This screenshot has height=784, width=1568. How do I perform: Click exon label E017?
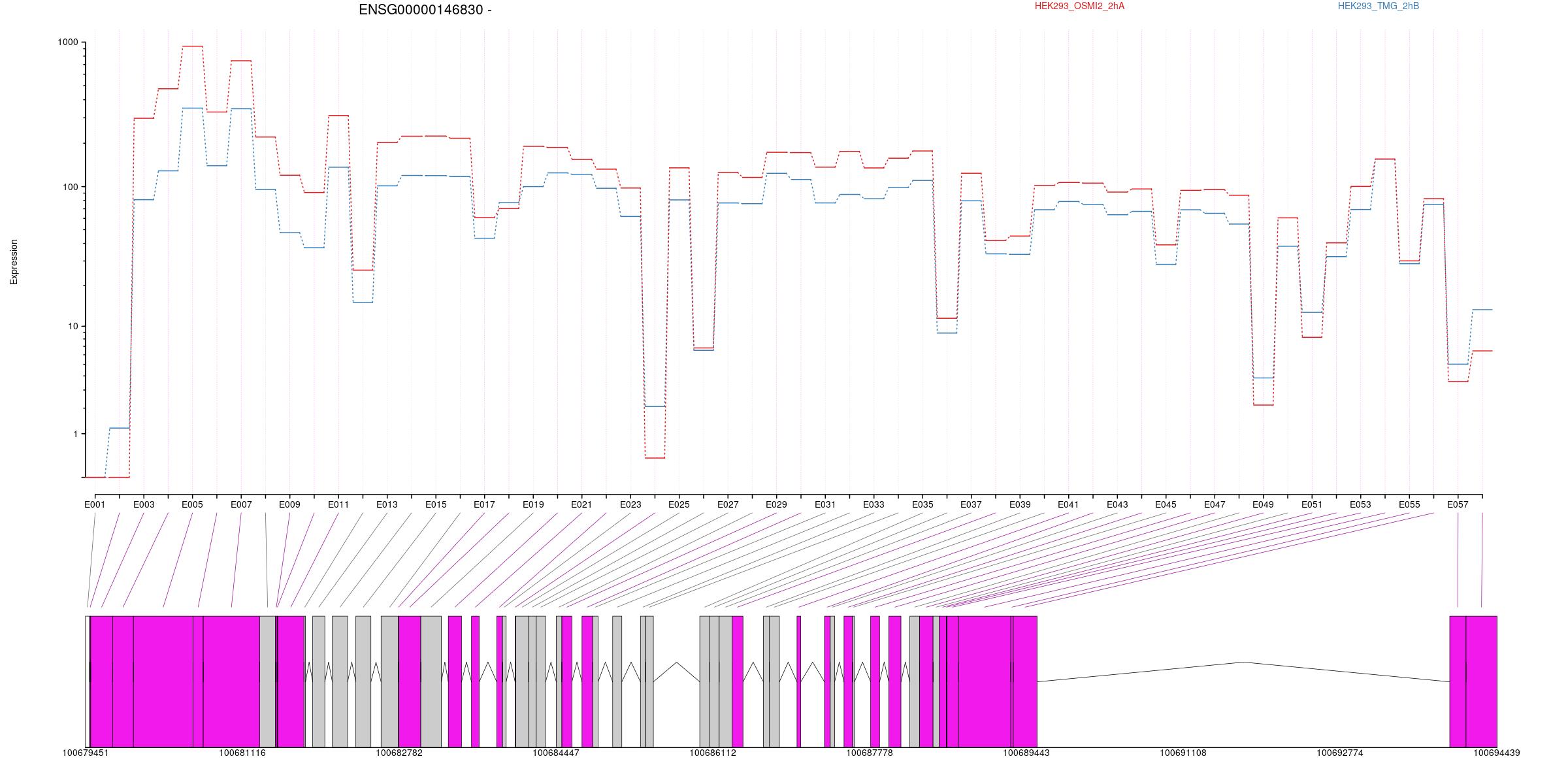tap(484, 504)
